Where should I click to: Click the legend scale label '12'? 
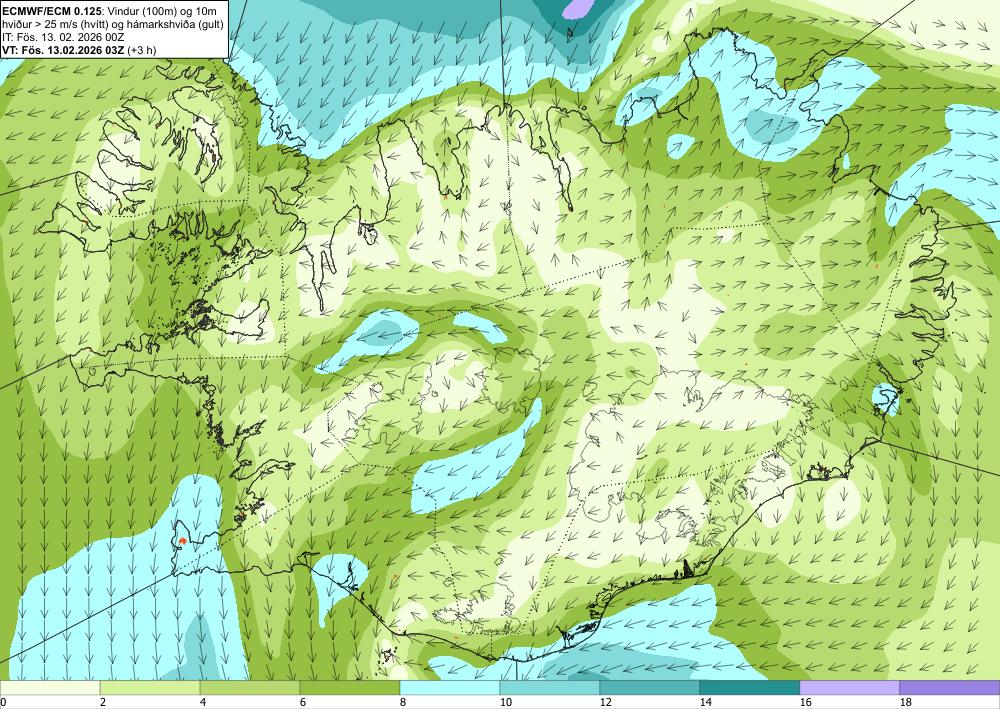click(x=606, y=703)
